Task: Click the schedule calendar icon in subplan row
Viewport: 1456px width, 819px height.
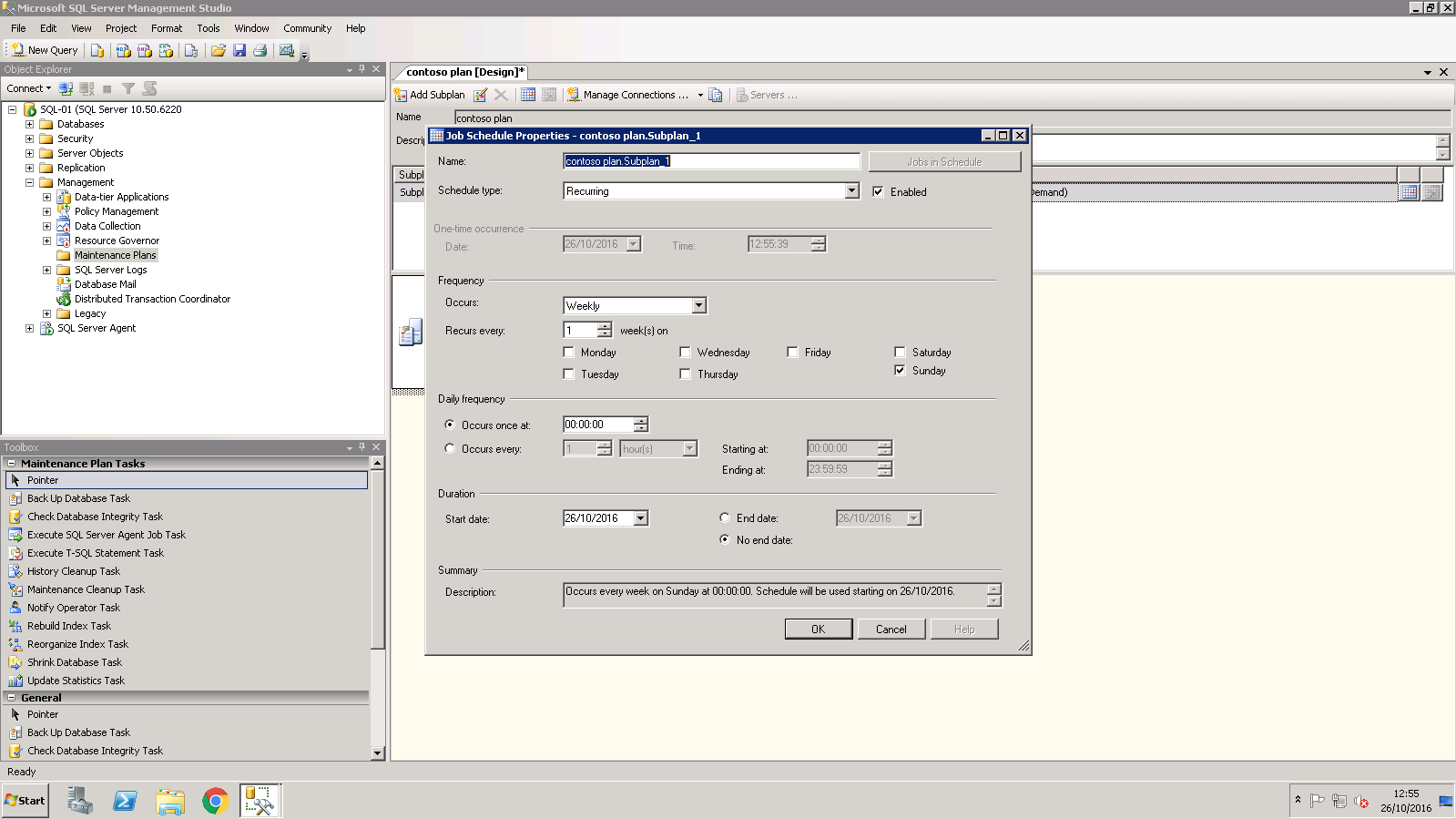Action: coord(1409,192)
